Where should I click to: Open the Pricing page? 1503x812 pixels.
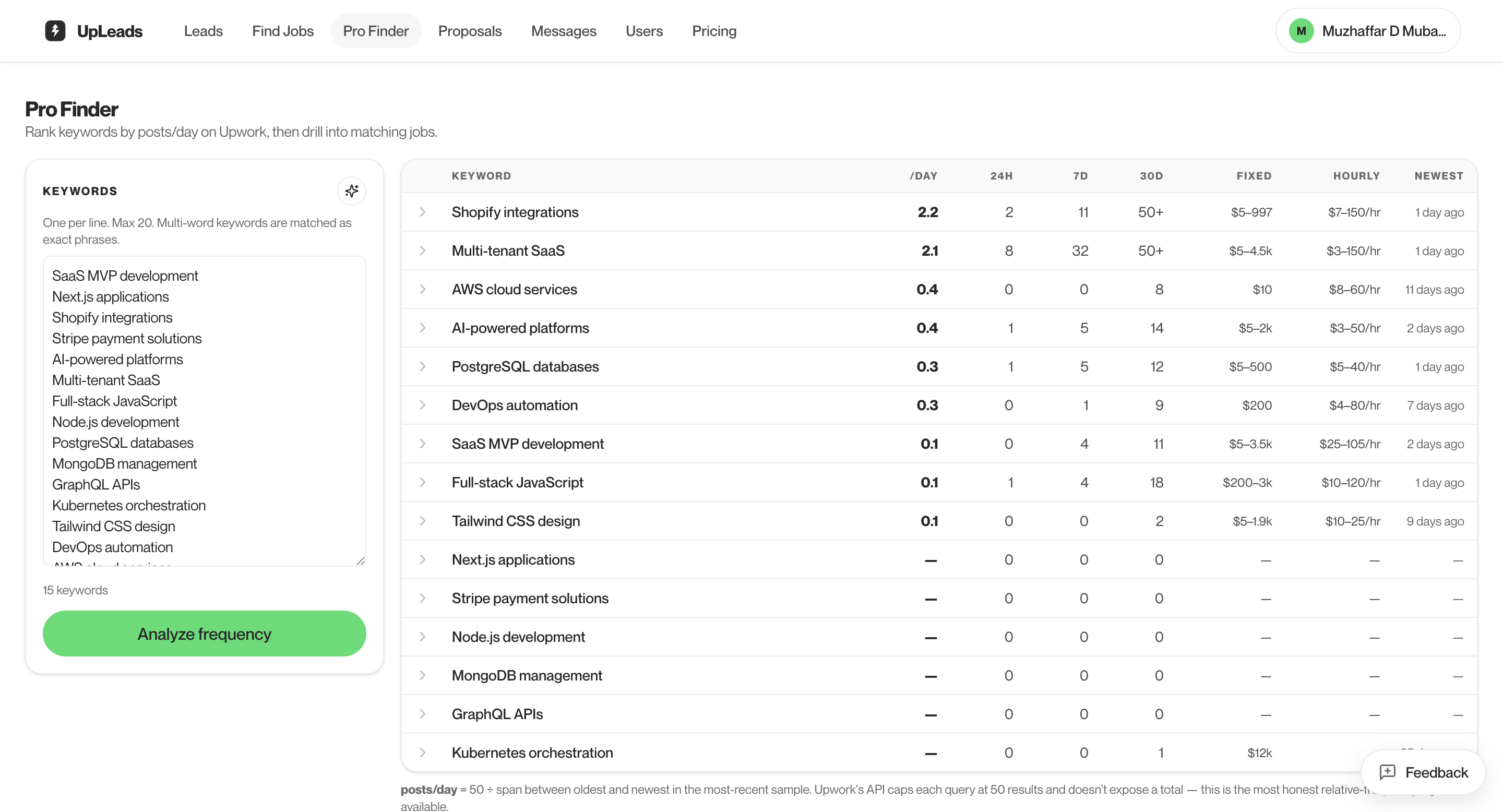(714, 31)
